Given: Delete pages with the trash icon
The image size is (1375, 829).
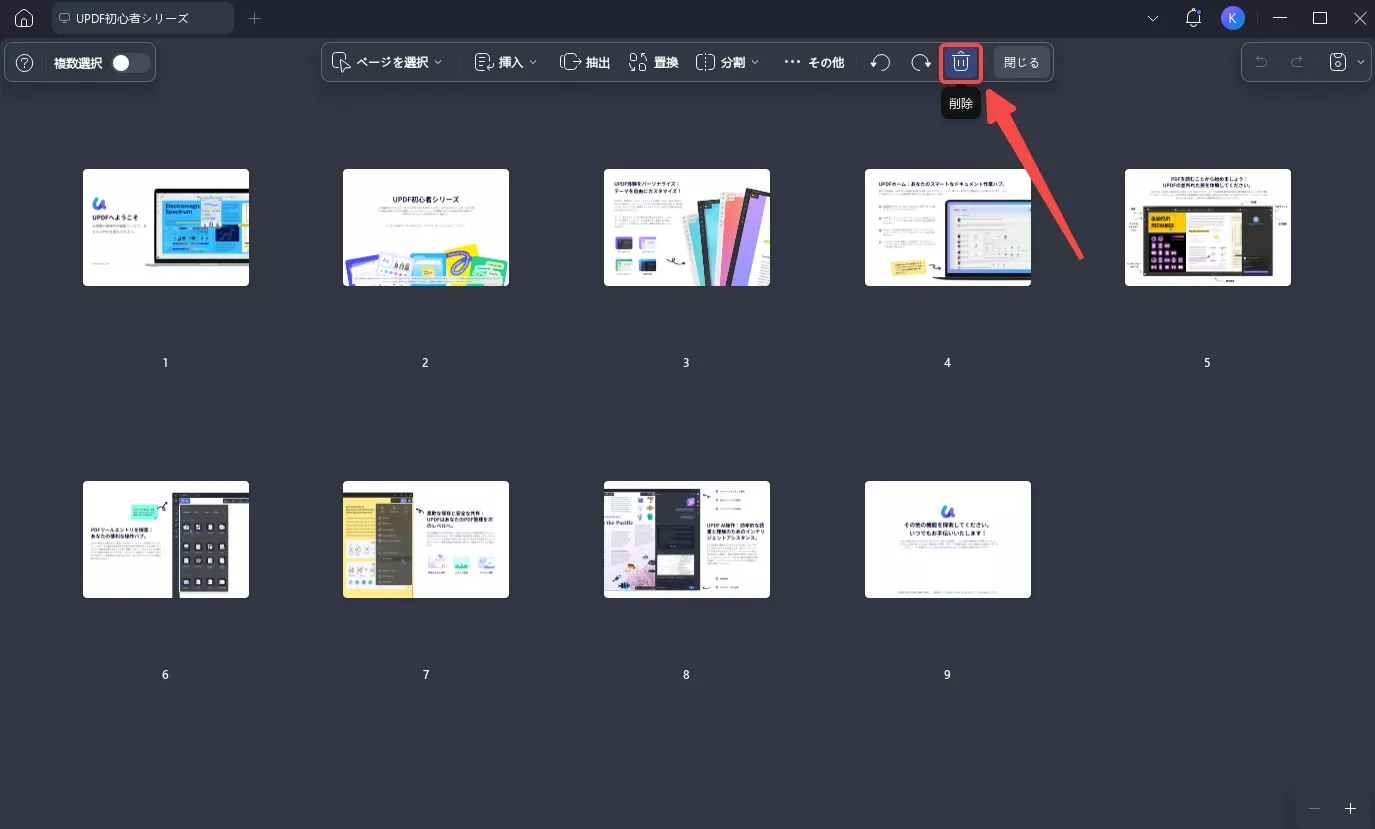Looking at the screenshot, I should pyautogui.click(x=961, y=62).
